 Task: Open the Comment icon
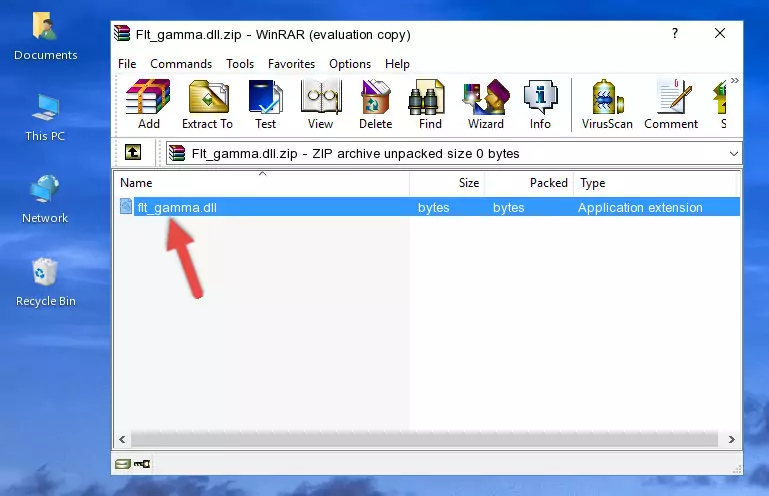pyautogui.click(x=671, y=104)
